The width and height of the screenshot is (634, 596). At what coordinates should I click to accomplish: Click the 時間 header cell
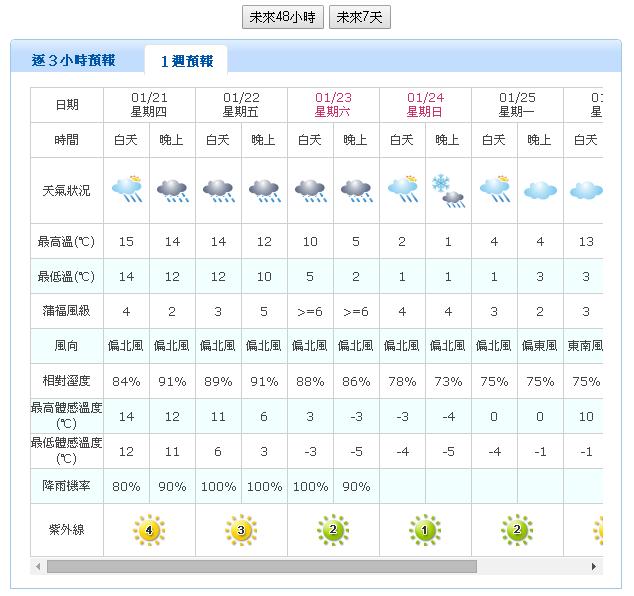[x=66, y=140]
